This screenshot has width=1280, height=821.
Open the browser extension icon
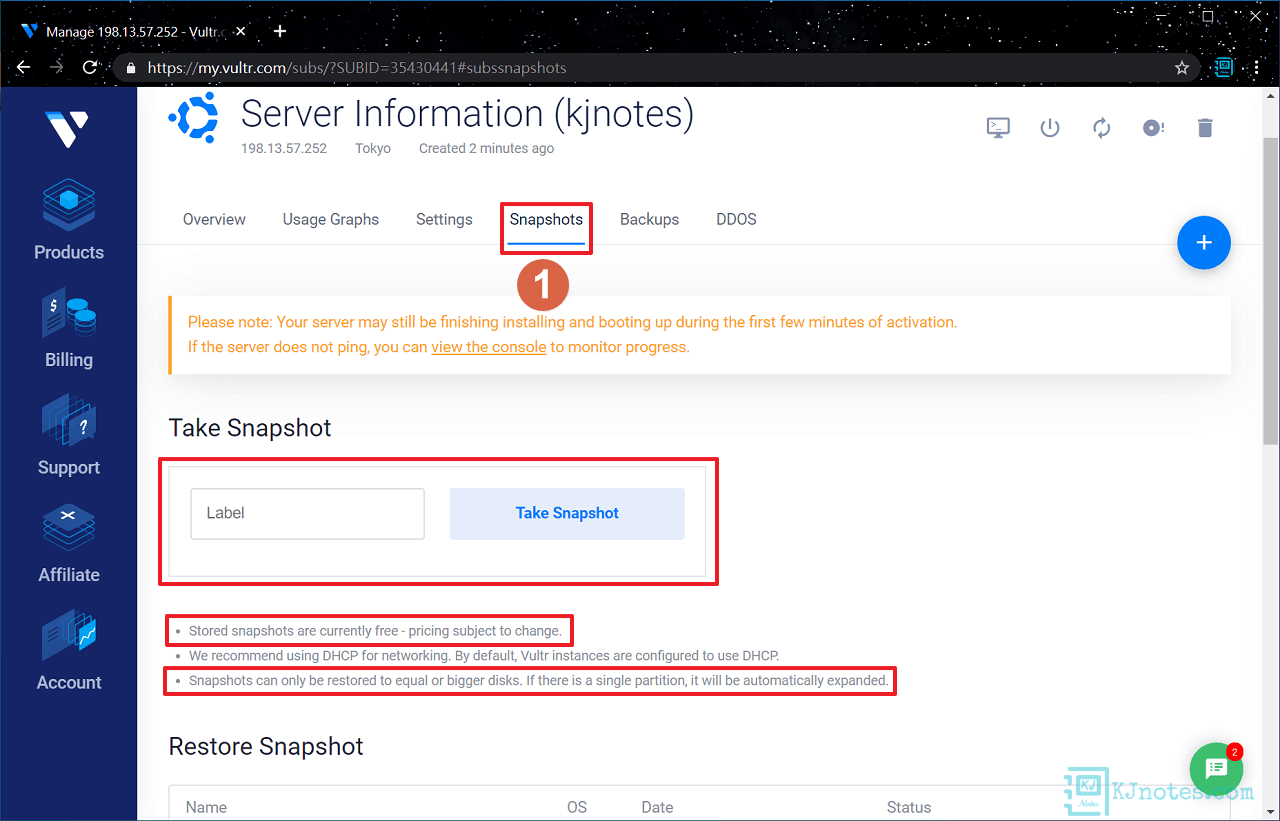click(1223, 68)
